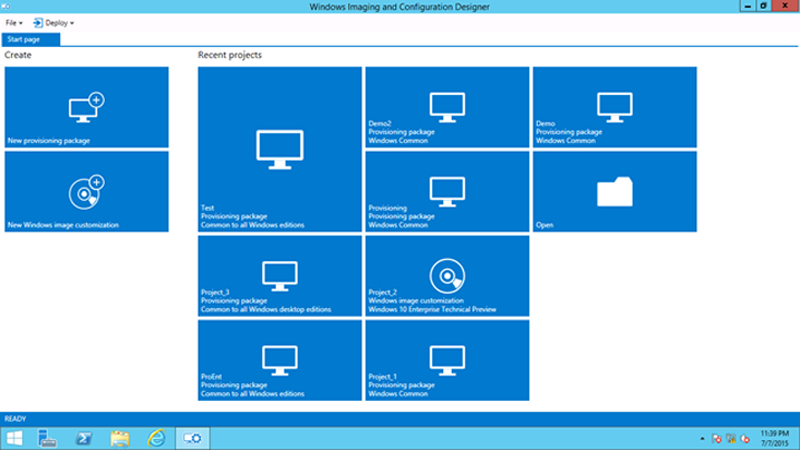Open File Explorer from the taskbar
800x450 pixels.
120,438
